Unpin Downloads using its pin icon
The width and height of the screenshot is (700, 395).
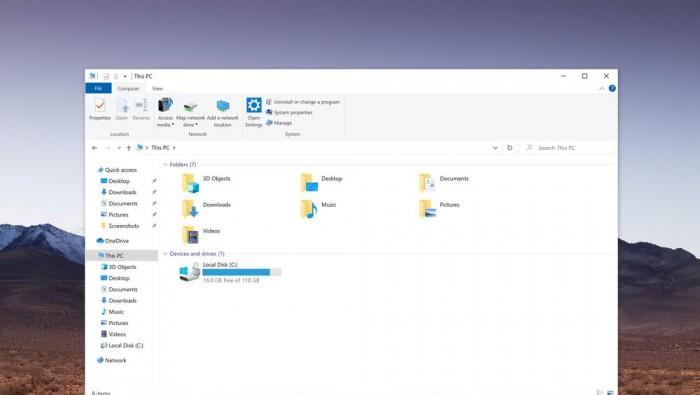point(154,192)
